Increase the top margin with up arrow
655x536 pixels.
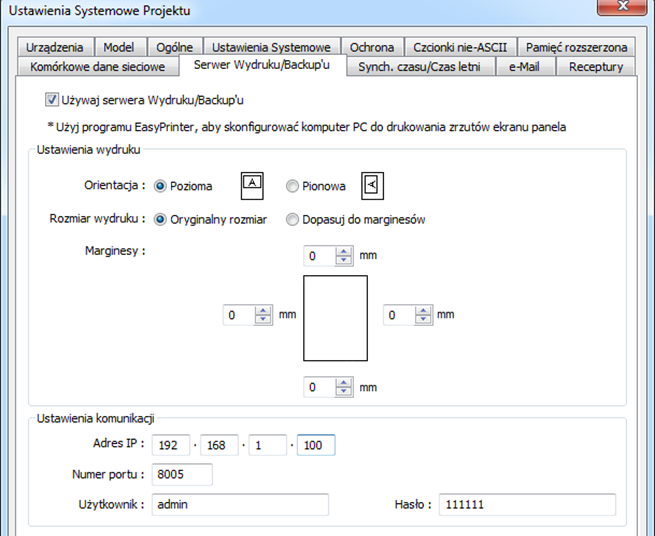tap(344, 251)
